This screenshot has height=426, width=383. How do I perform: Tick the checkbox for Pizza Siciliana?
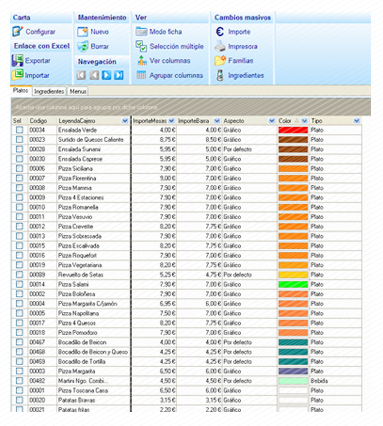pyautogui.click(x=19, y=169)
